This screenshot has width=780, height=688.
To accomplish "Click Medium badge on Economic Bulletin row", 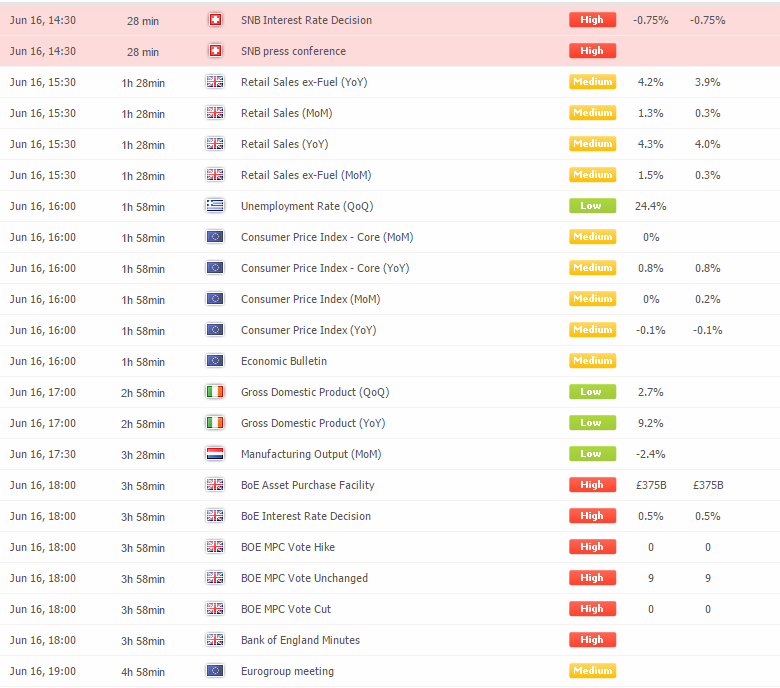I will 592,361.
